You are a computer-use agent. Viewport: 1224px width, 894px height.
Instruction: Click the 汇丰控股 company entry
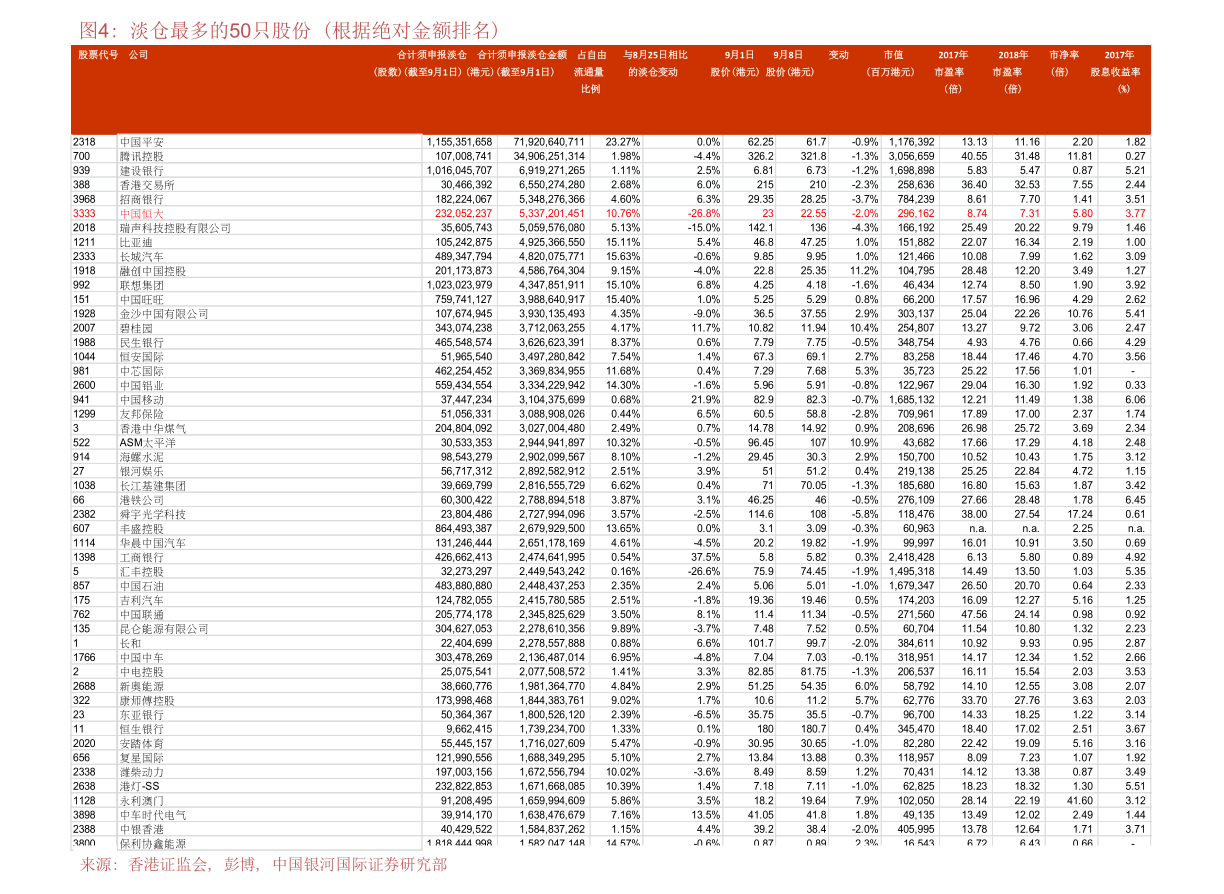(141, 572)
